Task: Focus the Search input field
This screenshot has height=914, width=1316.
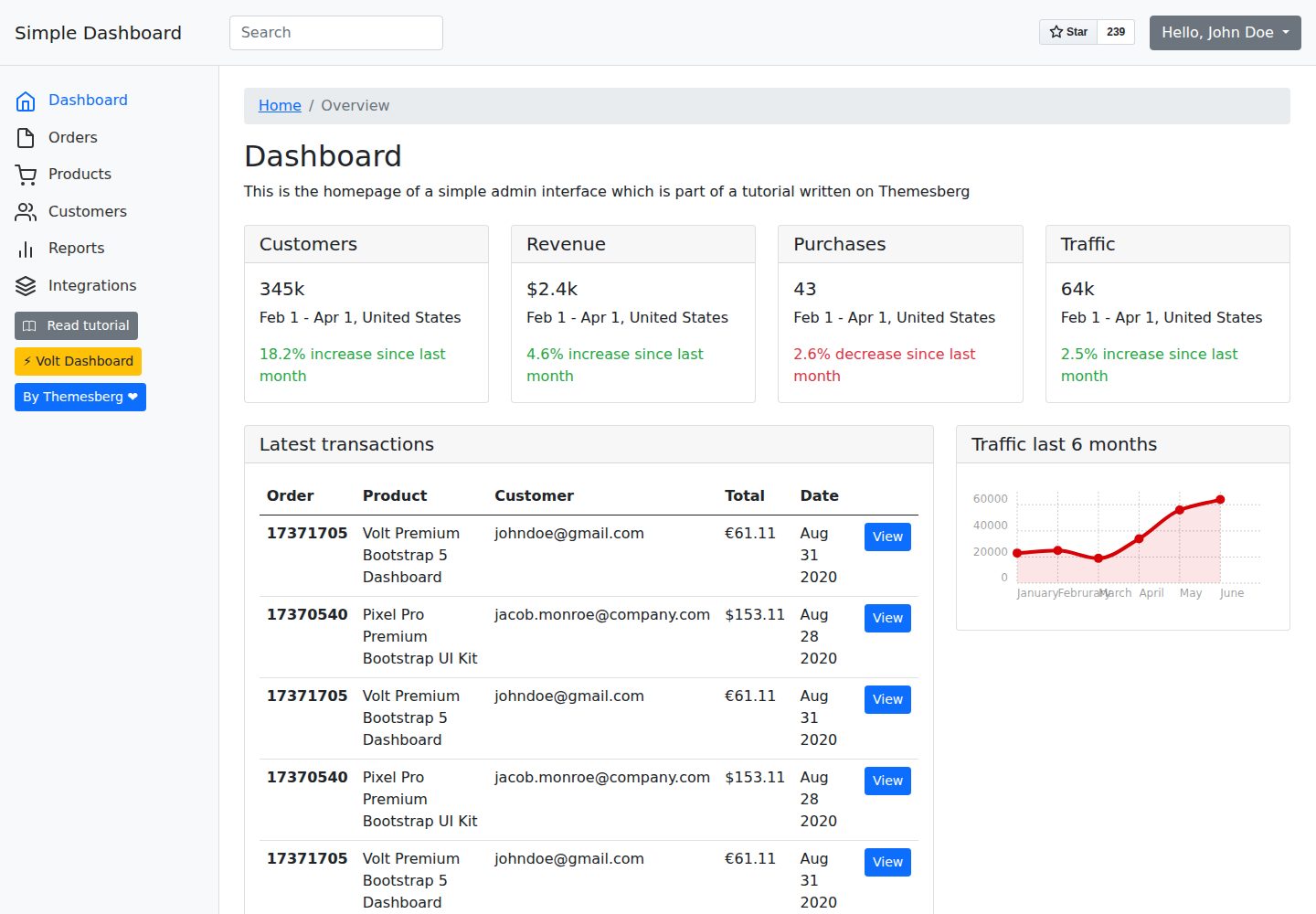Action: [336, 33]
